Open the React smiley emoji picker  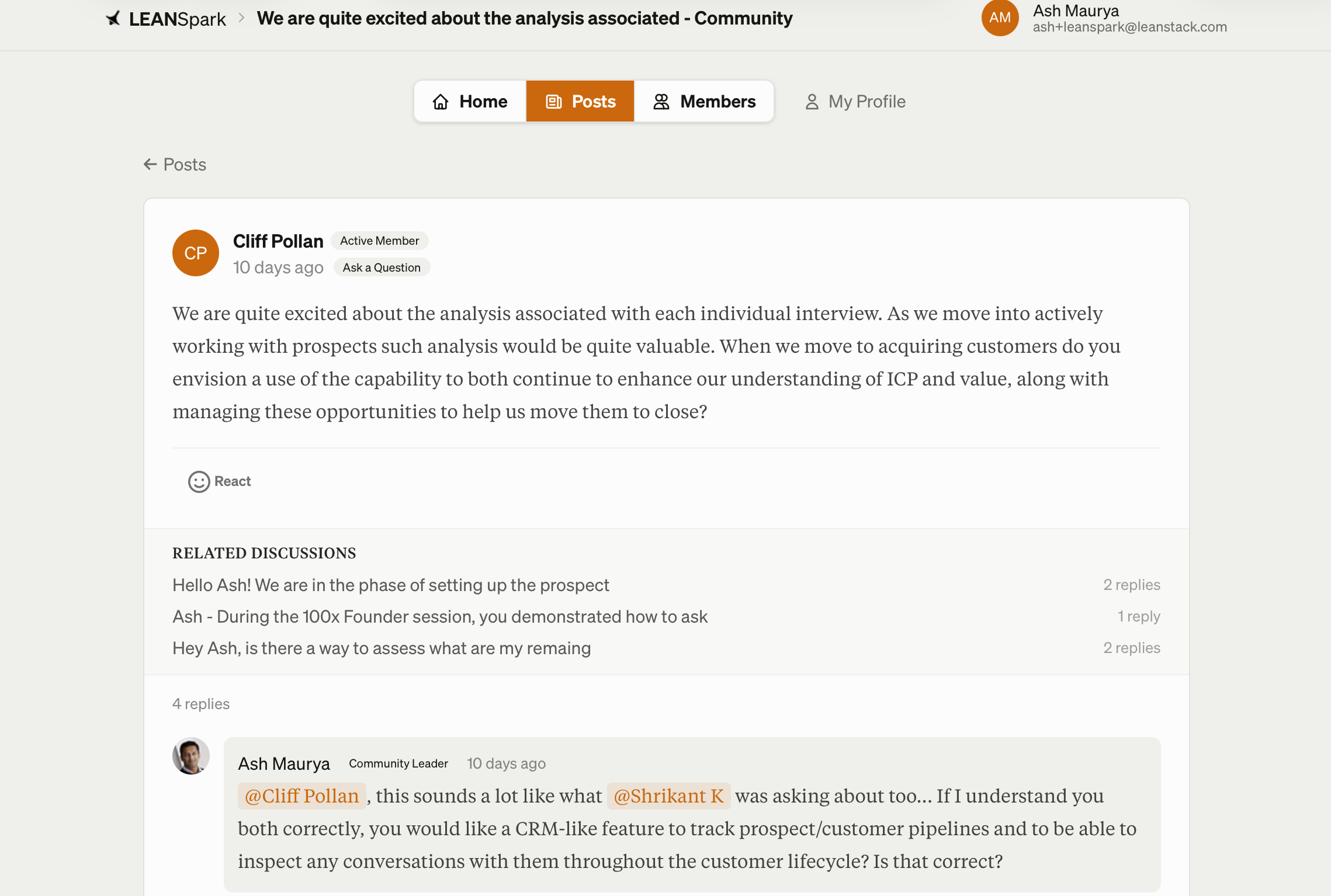coord(199,482)
